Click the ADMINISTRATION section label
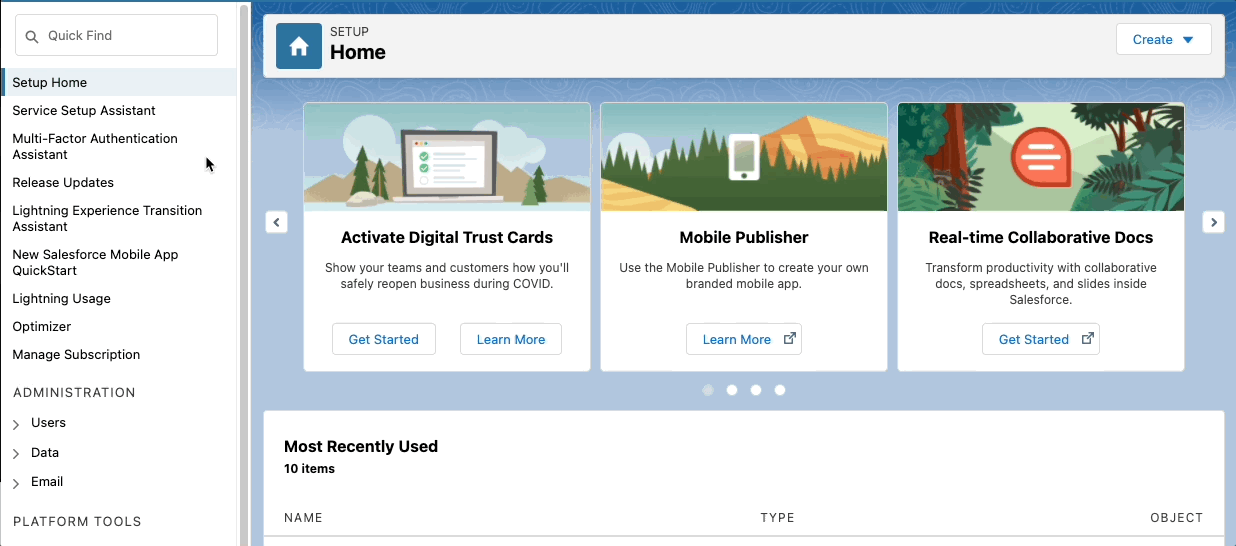Screen dimensions: 1236x546 pos(74,392)
